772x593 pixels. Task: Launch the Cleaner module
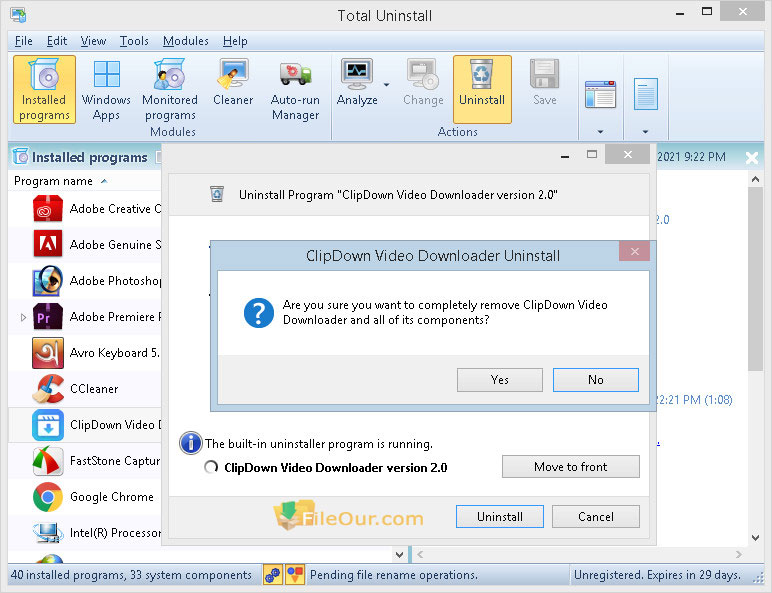click(x=233, y=82)
